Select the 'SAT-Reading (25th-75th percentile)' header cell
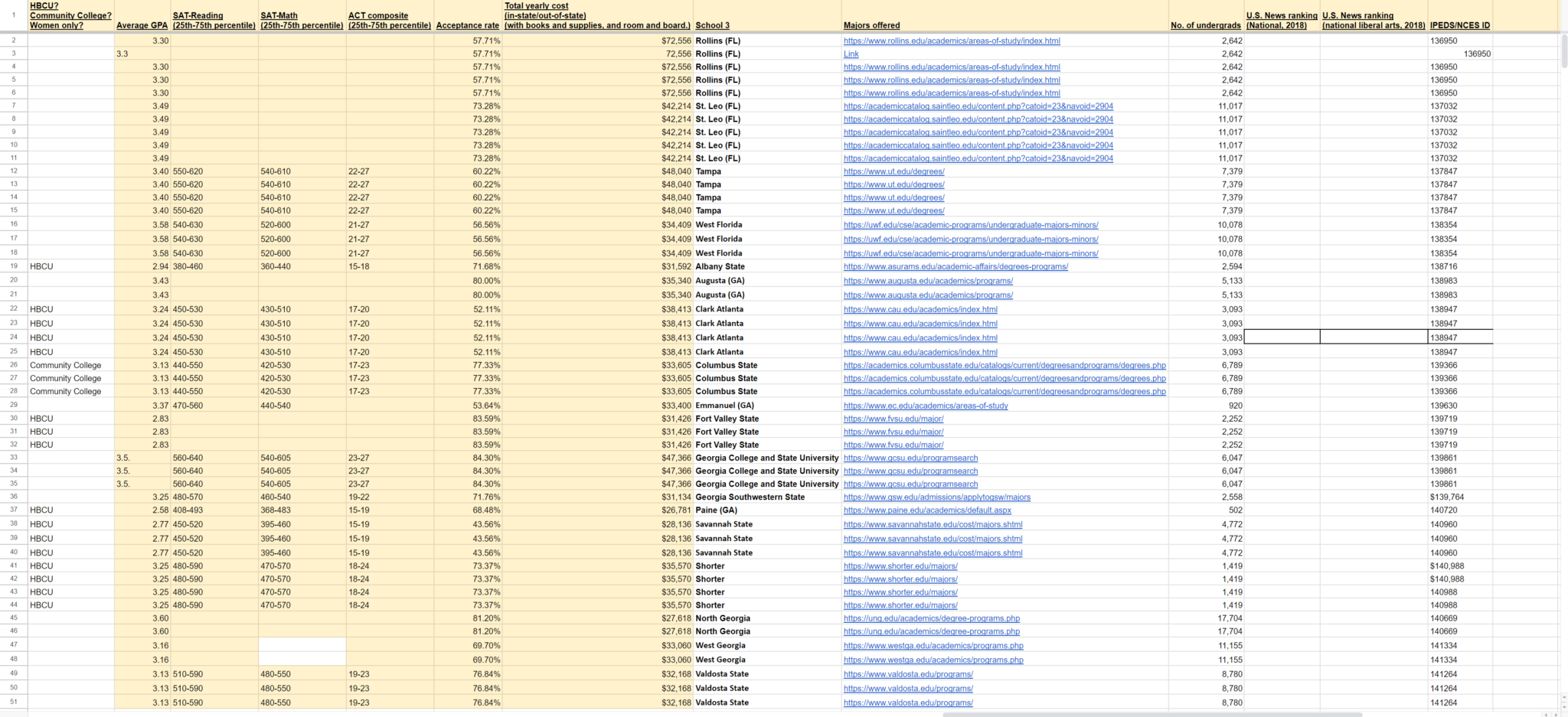 click(214, 16)
